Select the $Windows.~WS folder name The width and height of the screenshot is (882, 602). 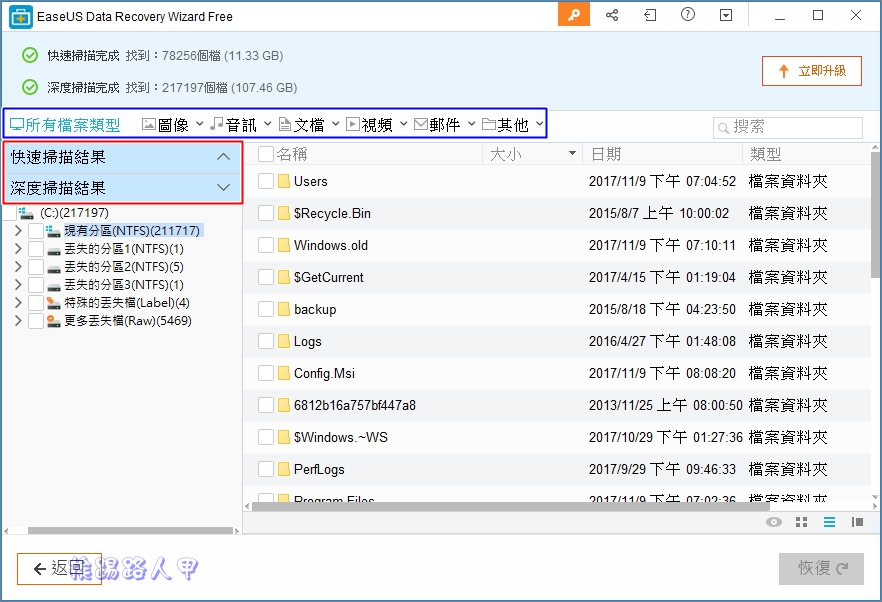tap(340, 437)
